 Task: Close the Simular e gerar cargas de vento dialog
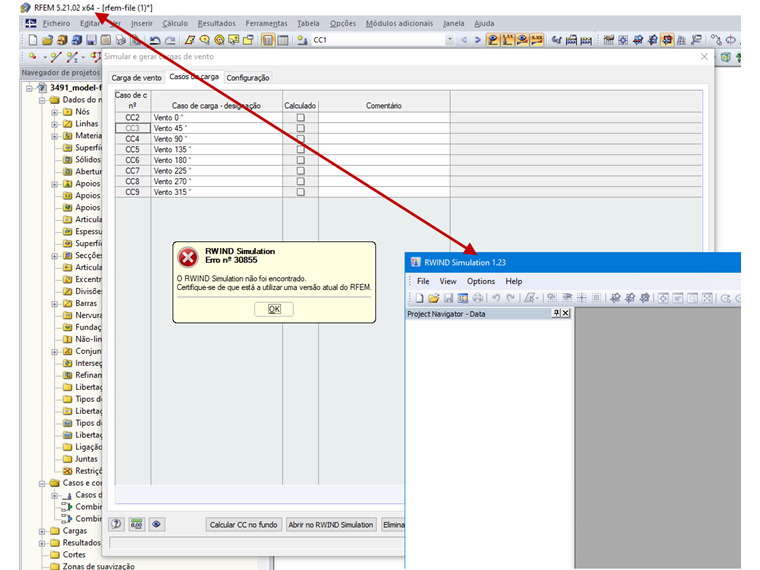coord(704,57)
